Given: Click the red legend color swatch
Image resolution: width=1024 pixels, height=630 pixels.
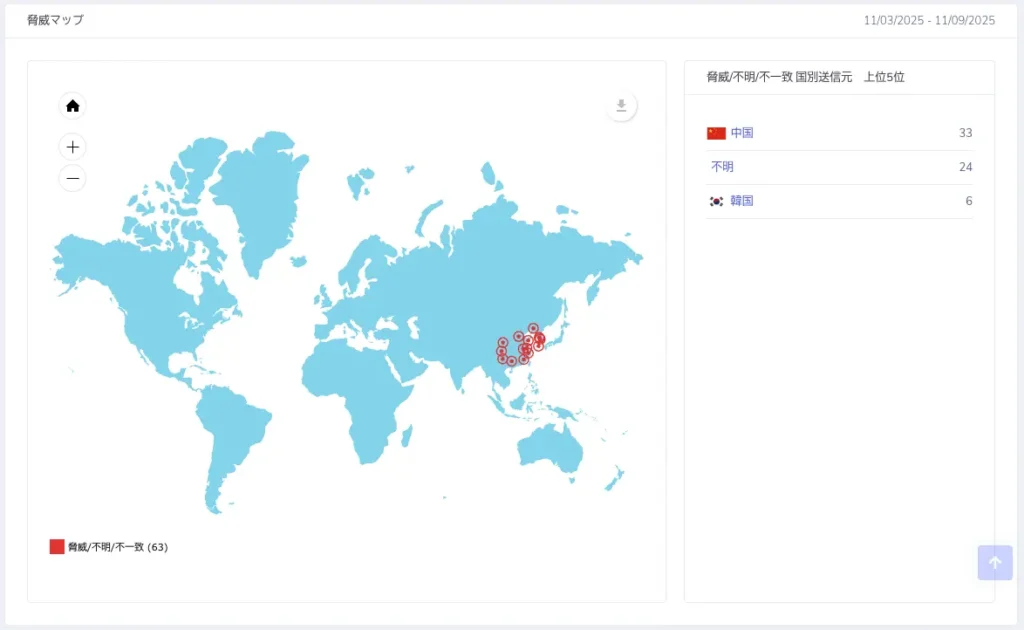Looking at the screenshot, I should pyautogui.click(x=57, y=547).
